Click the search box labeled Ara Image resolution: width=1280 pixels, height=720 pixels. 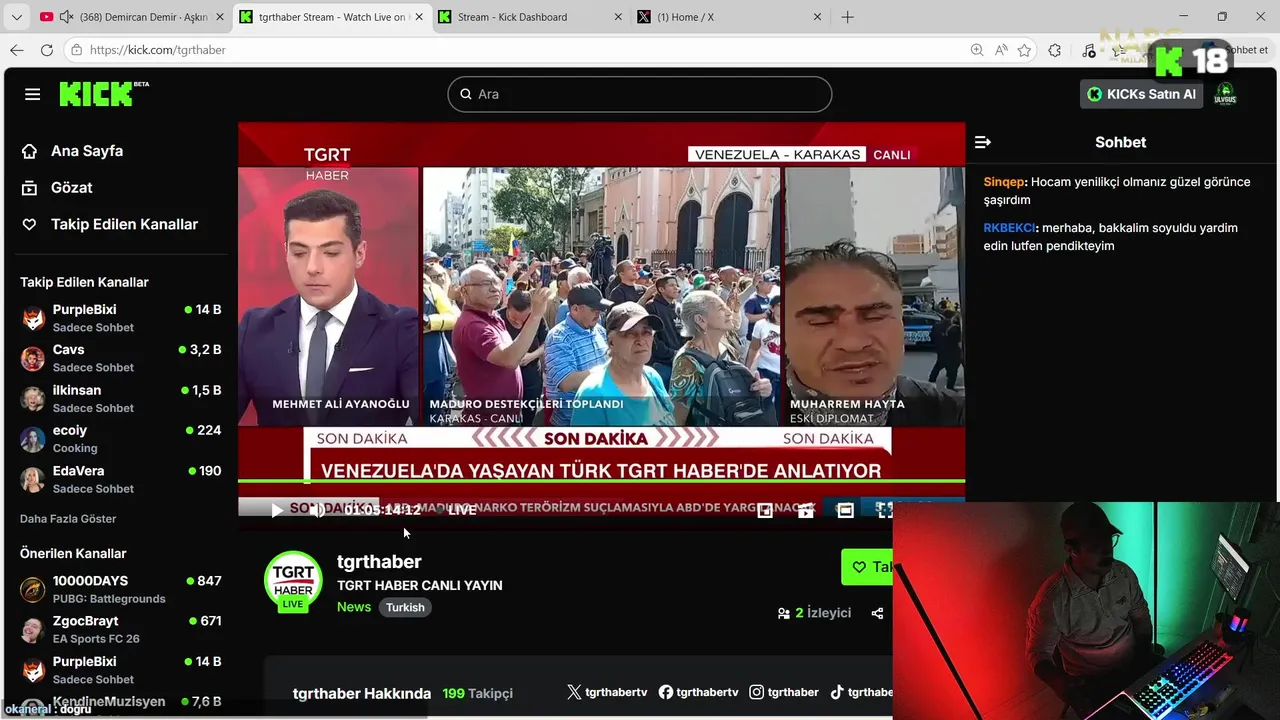640,94
